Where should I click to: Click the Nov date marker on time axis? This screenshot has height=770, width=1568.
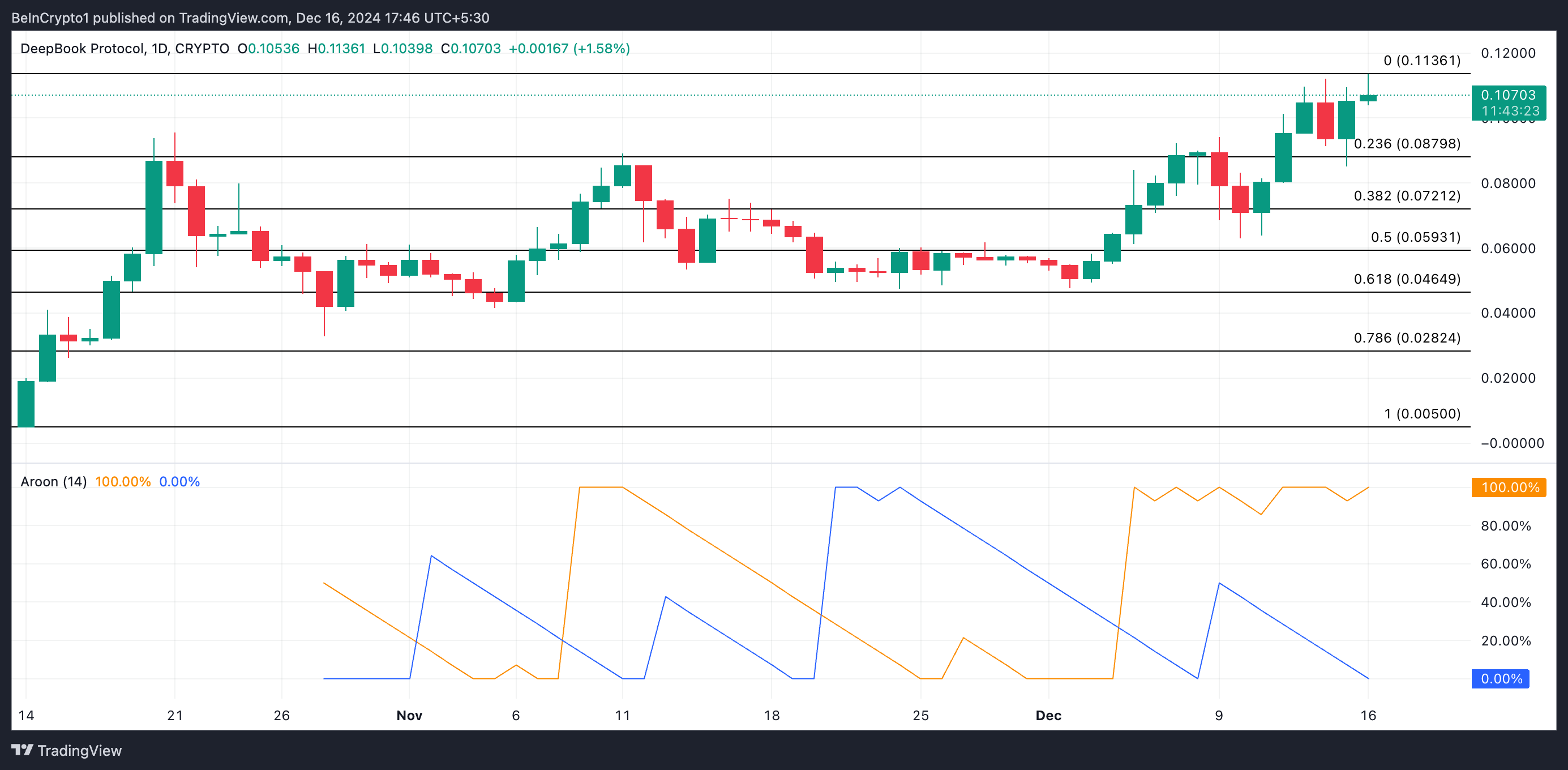point(409,715)
